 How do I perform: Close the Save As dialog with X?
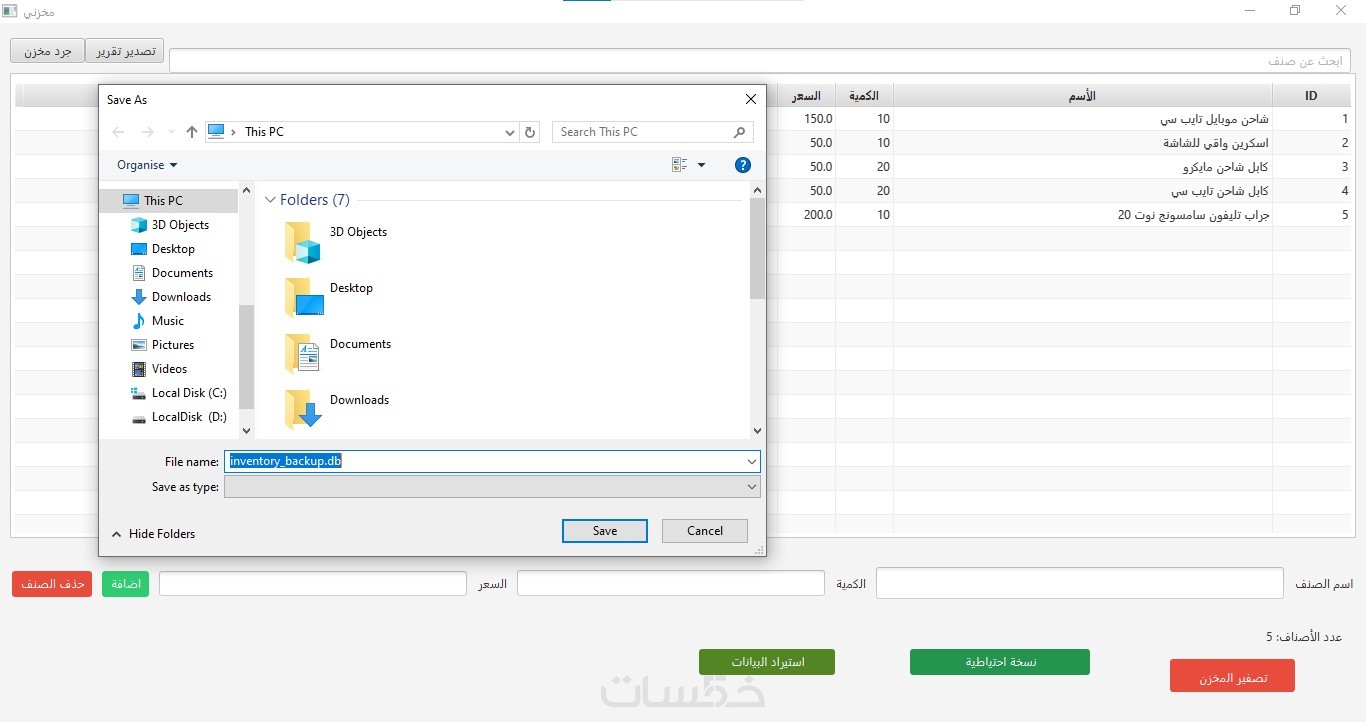pos(751,99)
